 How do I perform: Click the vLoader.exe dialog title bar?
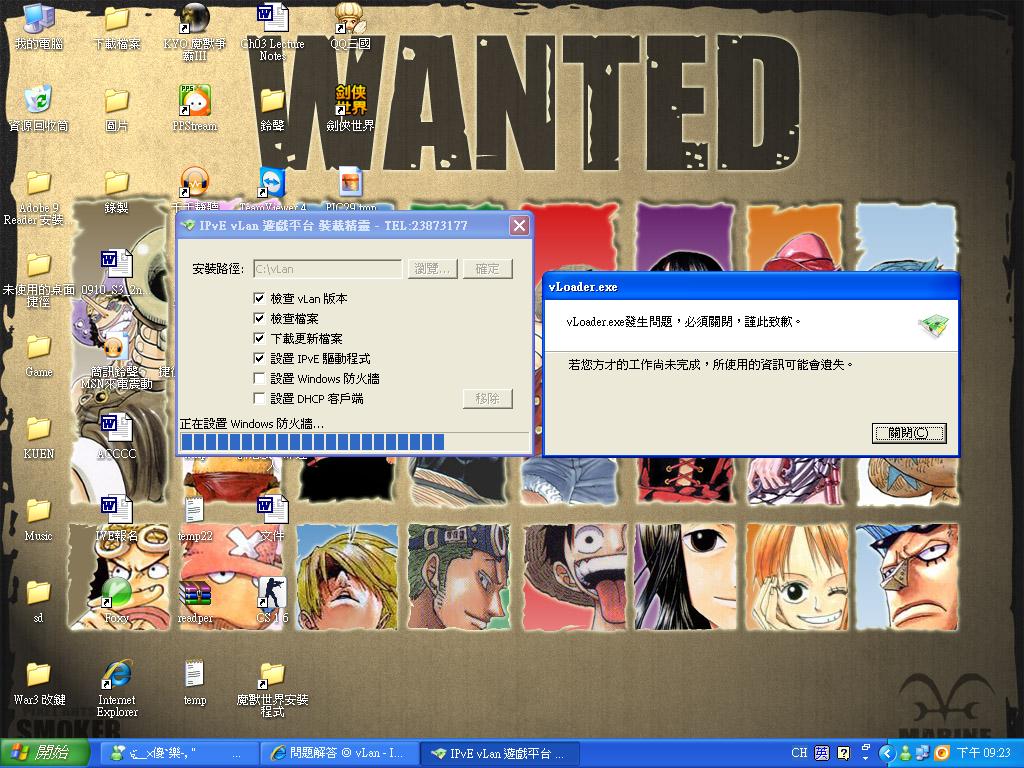(751, 287)
